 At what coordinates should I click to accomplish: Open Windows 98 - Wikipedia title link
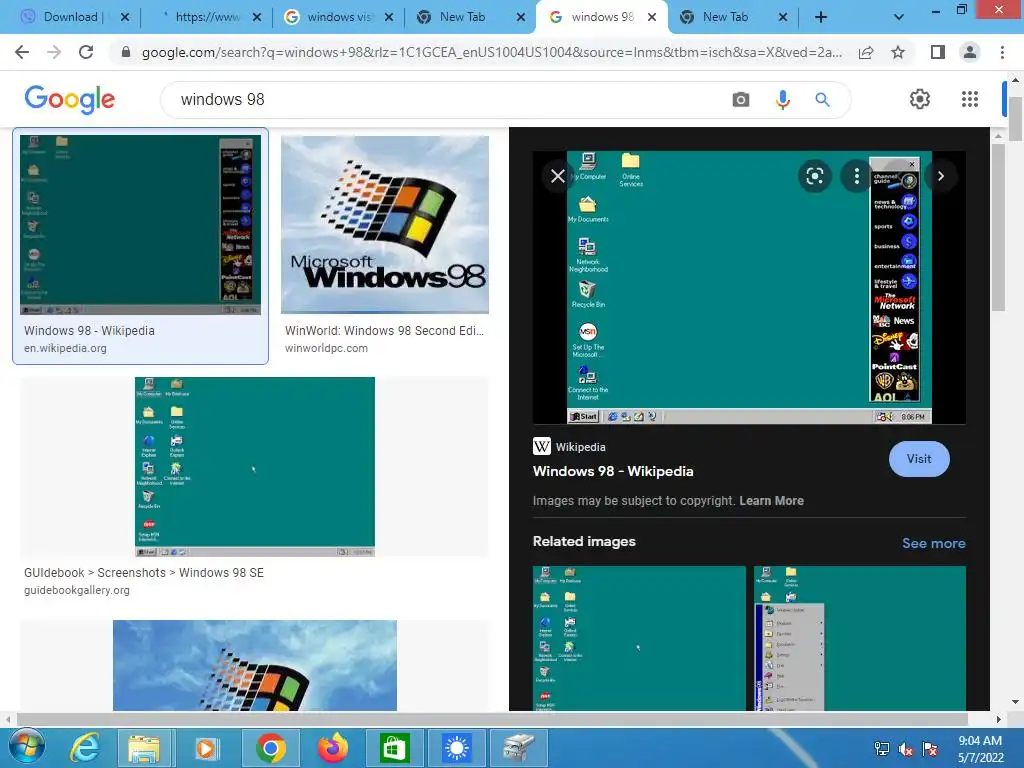pos(613,472)
